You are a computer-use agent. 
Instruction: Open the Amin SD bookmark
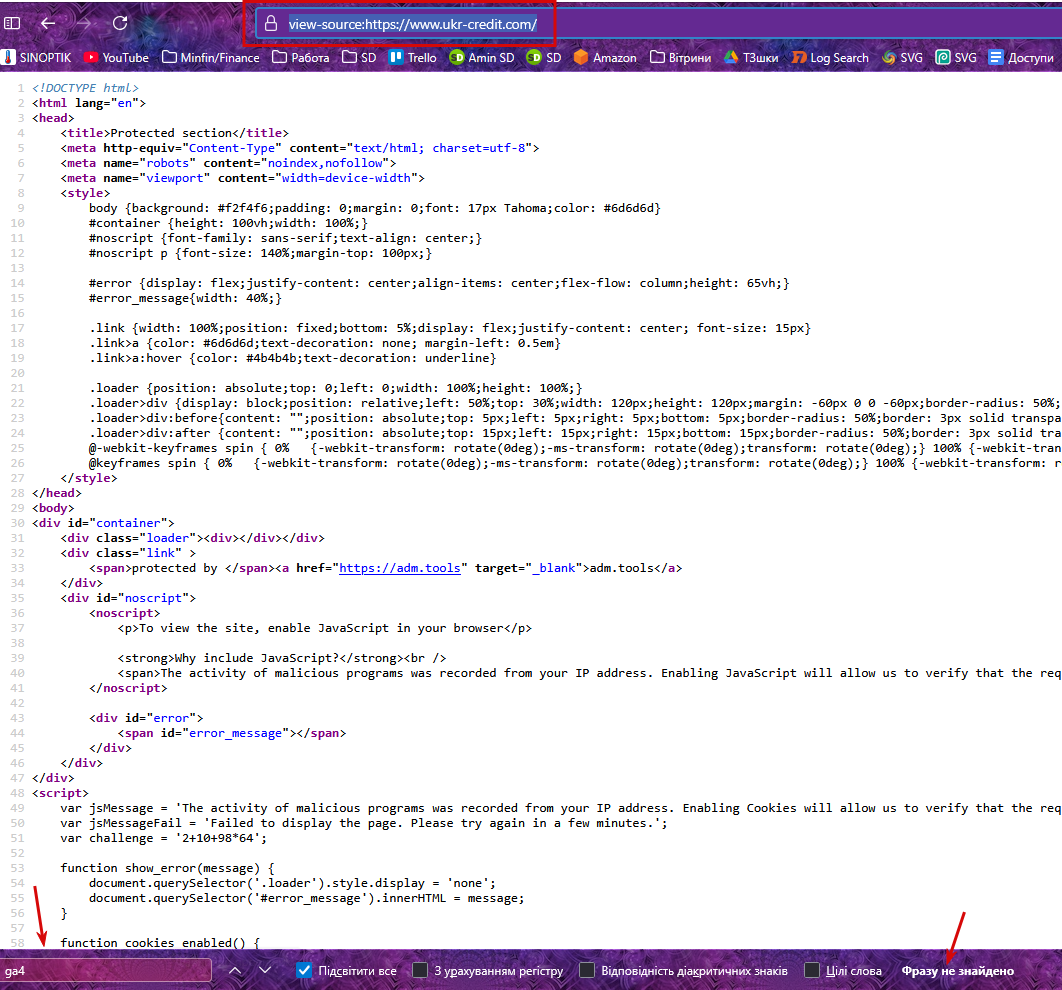click(482, 58)
